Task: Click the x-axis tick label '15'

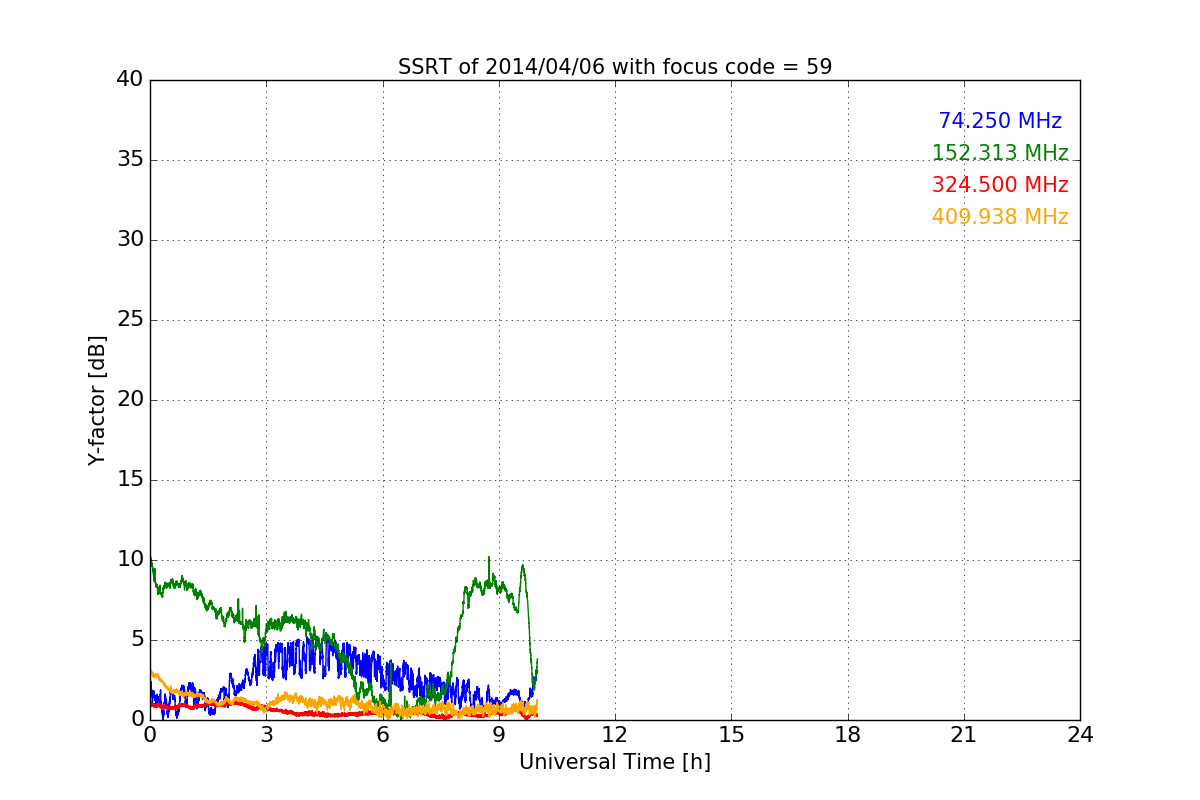Action: (x=731, y=734)
